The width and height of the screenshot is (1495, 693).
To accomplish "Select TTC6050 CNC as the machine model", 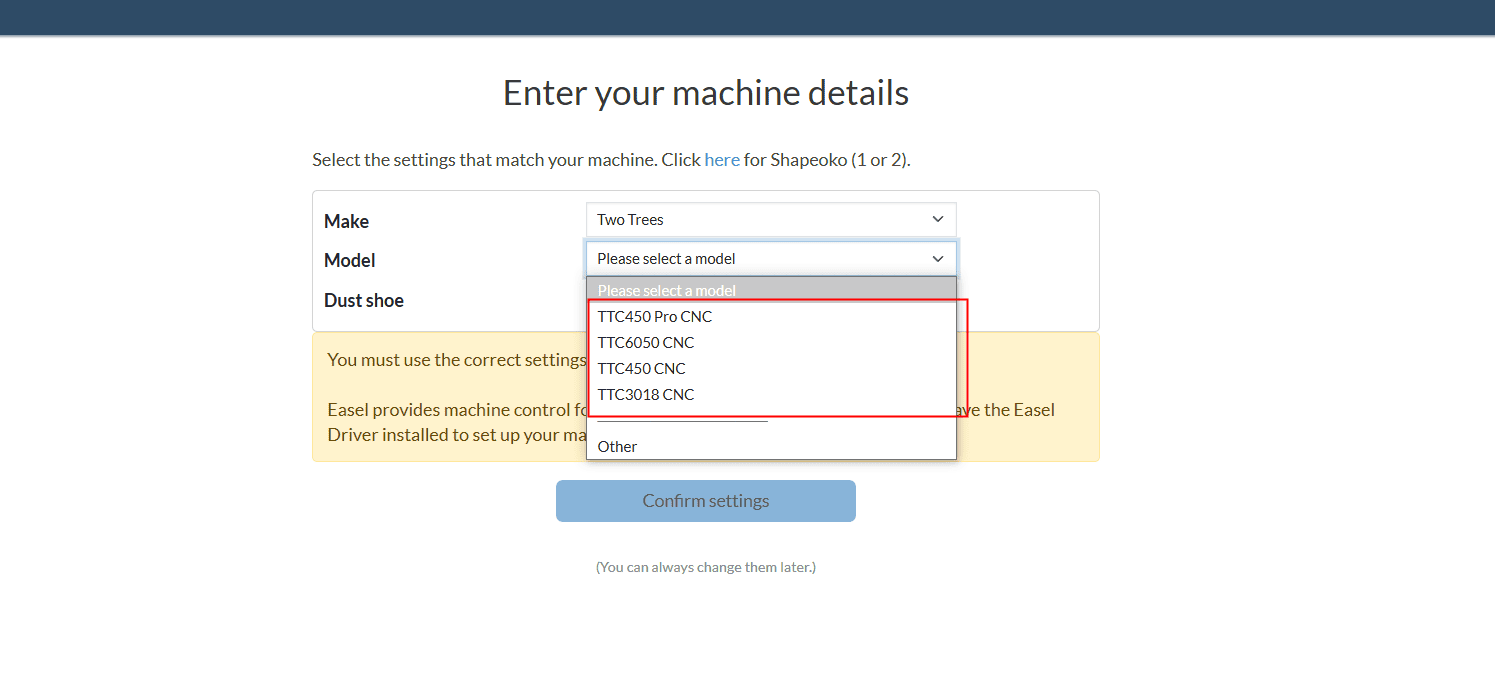I will (x=648, y=342).
